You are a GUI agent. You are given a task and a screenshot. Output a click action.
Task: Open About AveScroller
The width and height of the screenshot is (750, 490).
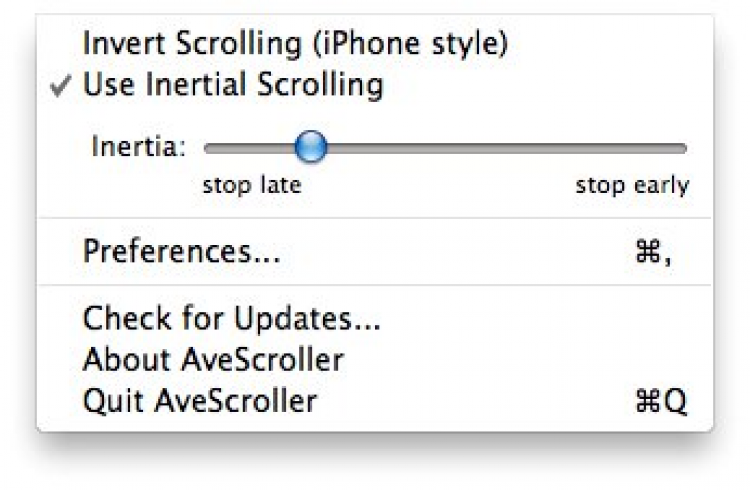(x=213, y=359)
